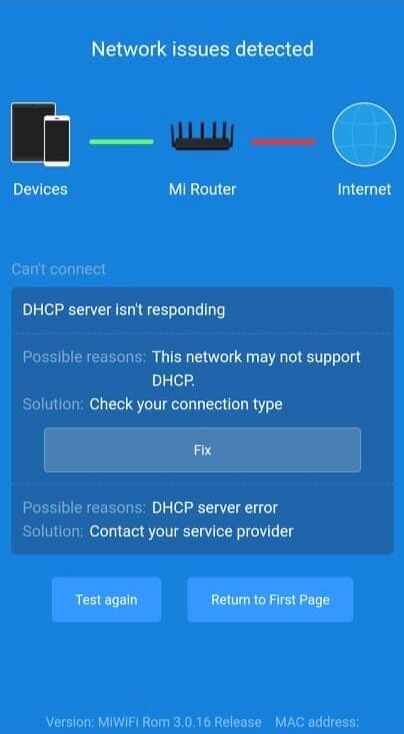Tap the Internet label
This screenshot has height=734, width=404.
coord(364,189)
